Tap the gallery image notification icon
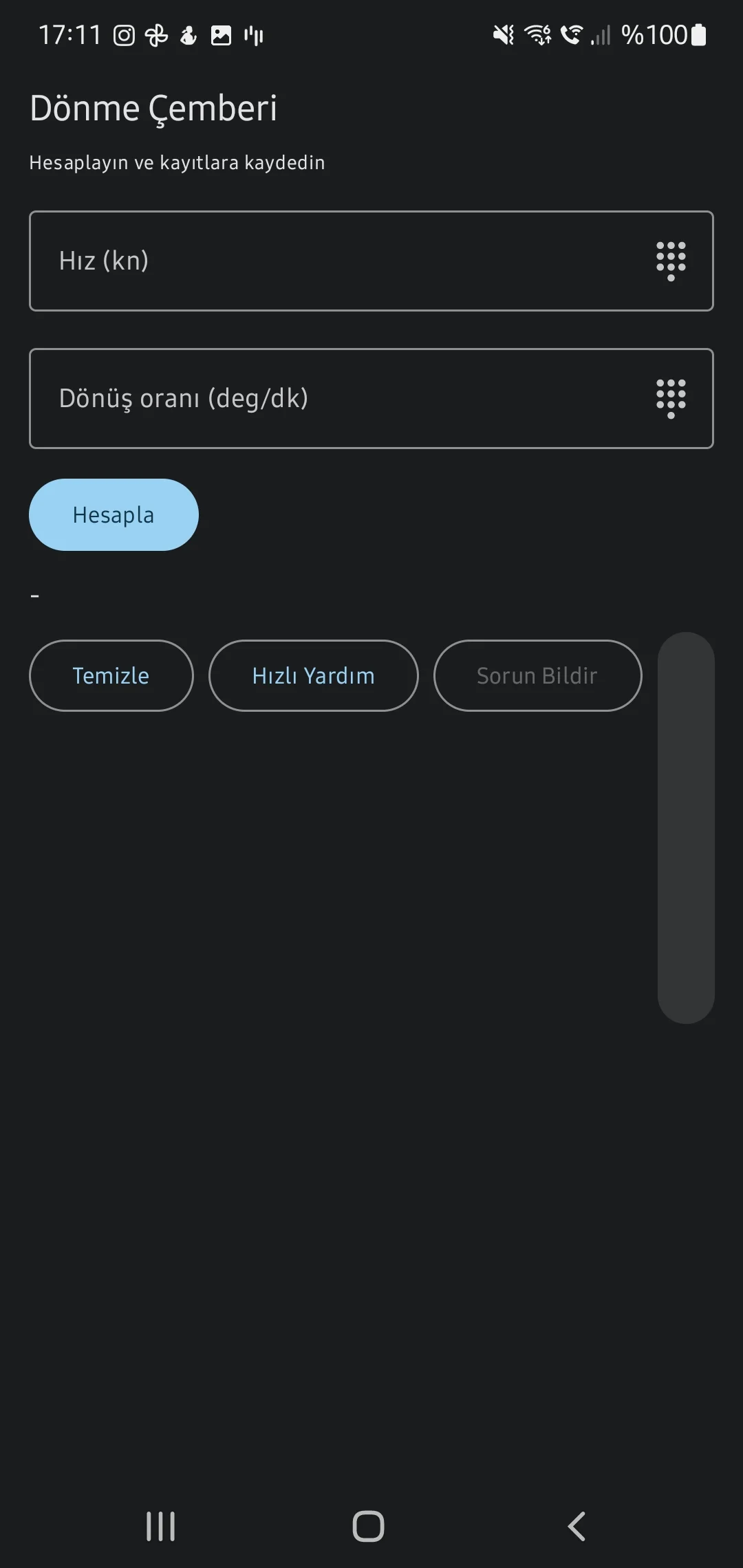The image size is (743, 1568). pos(221,35)
